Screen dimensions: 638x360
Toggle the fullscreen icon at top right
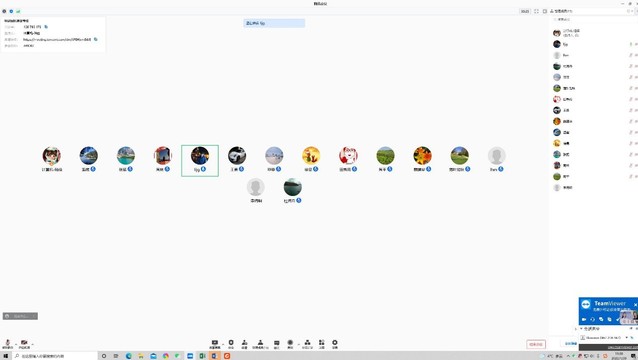point(536,11)
